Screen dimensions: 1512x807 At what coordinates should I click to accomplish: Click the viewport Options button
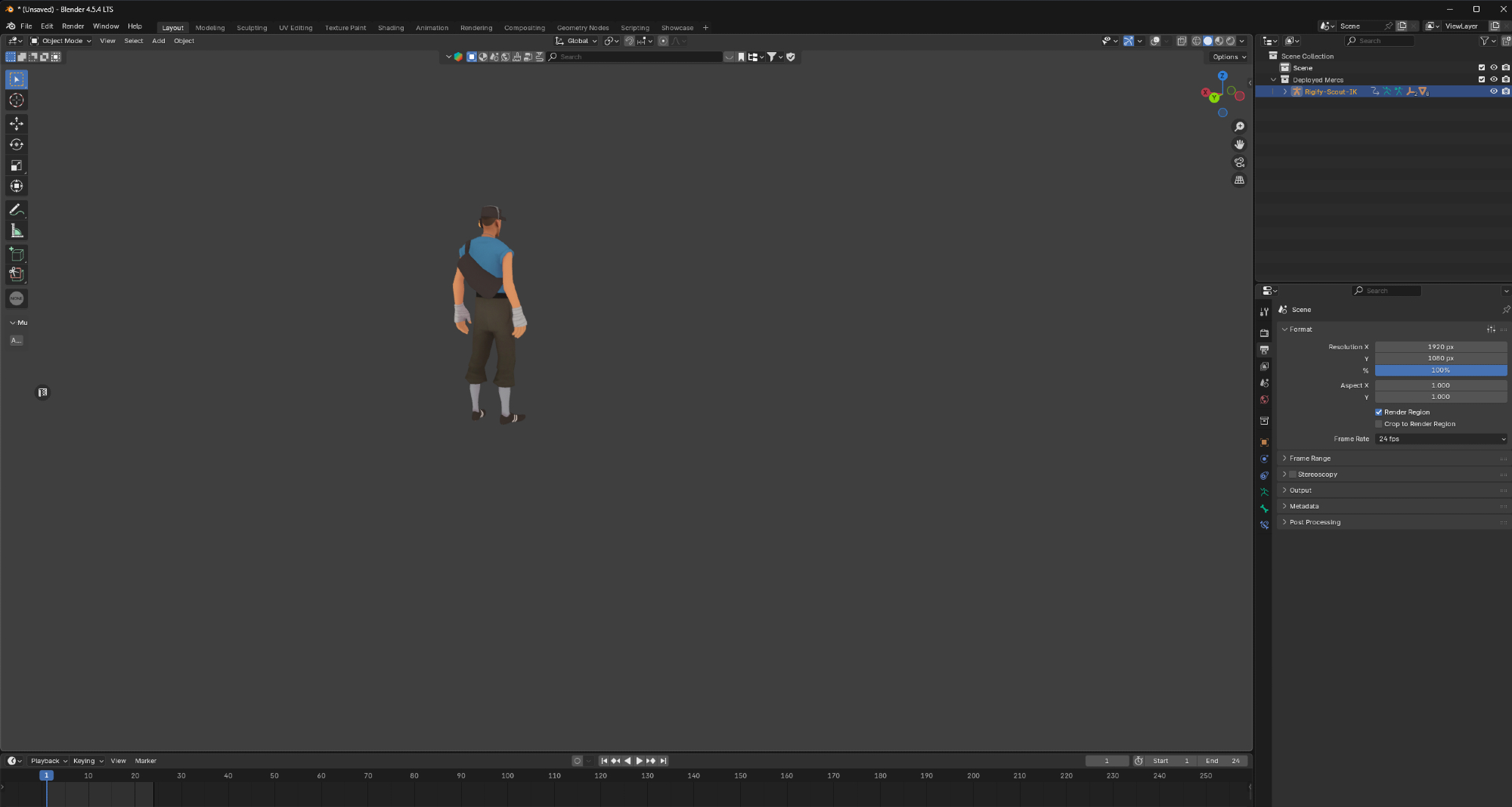pos(1228,57)
